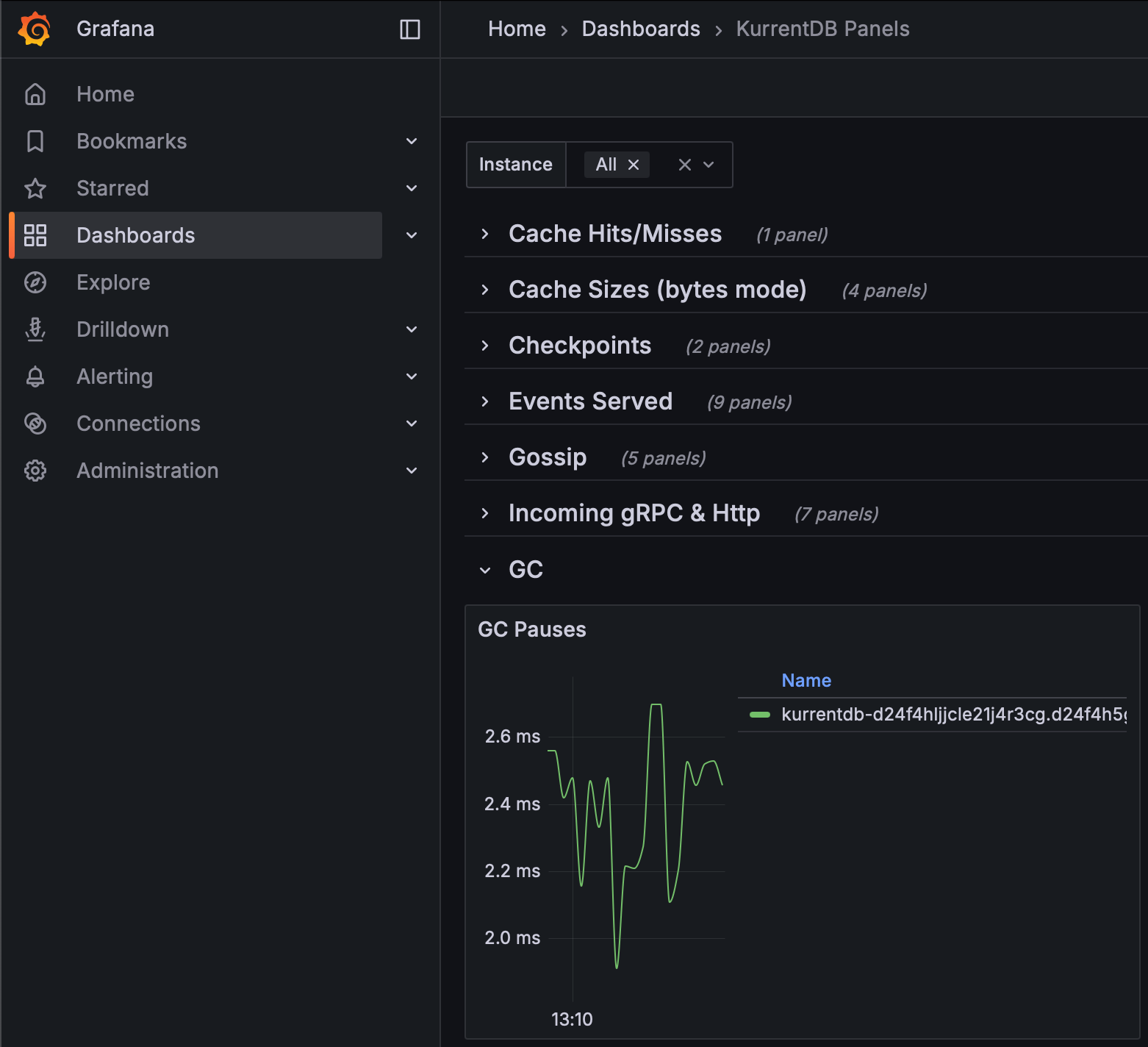Toggle the kurrentdb series in legend

click(x=953, y=715)
